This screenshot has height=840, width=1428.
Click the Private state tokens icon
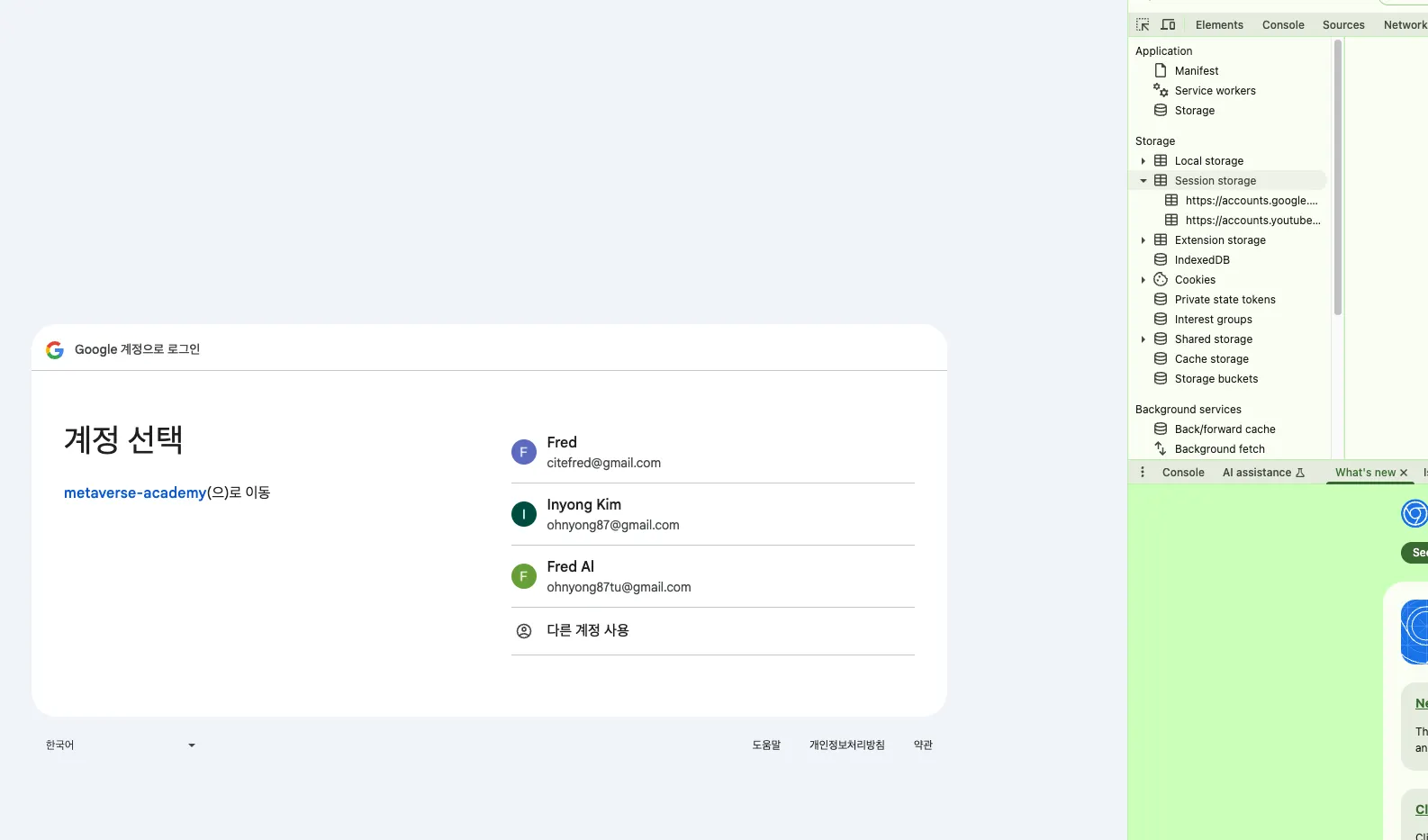point(1161,299)
